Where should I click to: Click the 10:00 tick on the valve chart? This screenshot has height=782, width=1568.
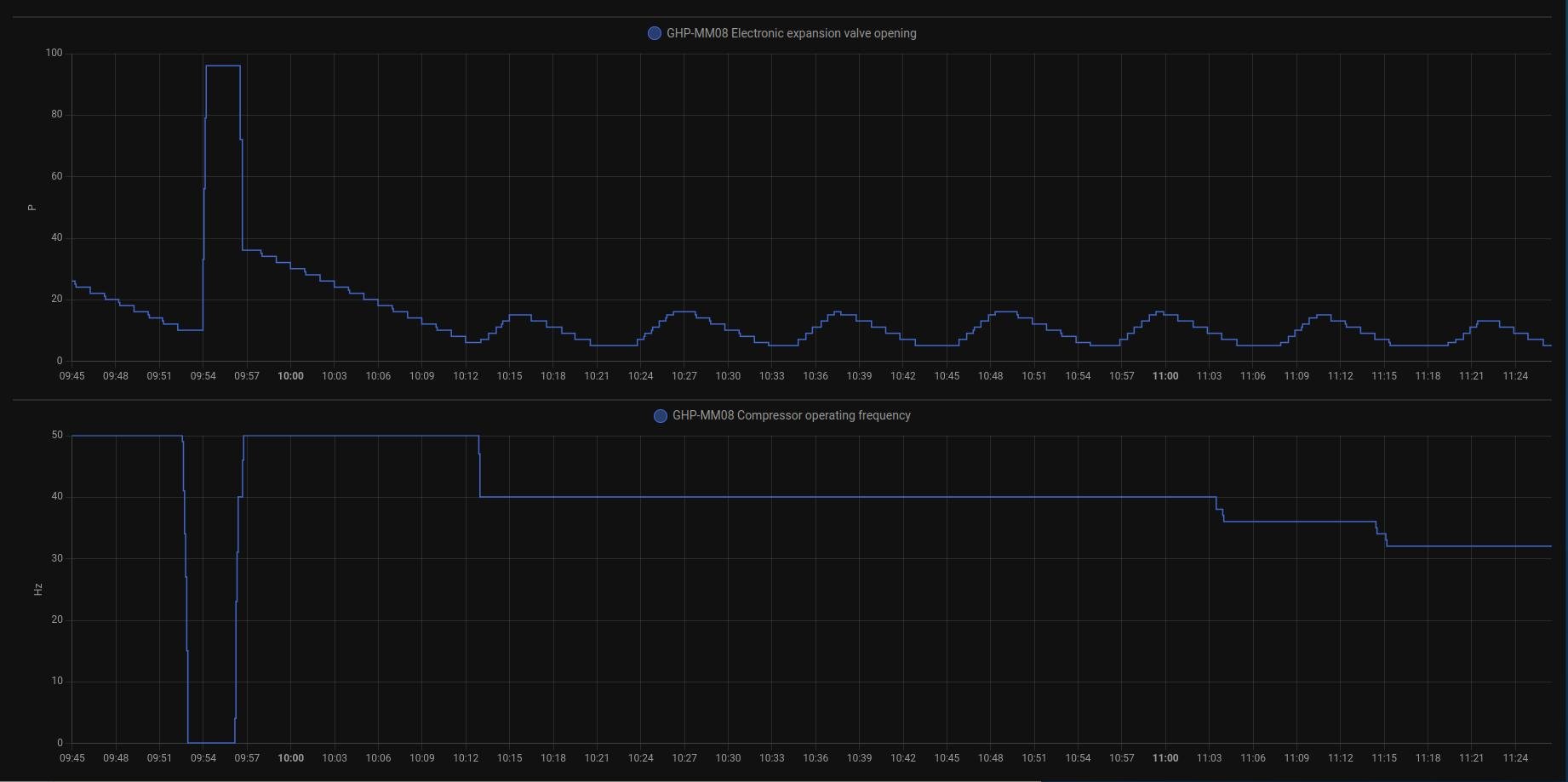tap(290, 375)
